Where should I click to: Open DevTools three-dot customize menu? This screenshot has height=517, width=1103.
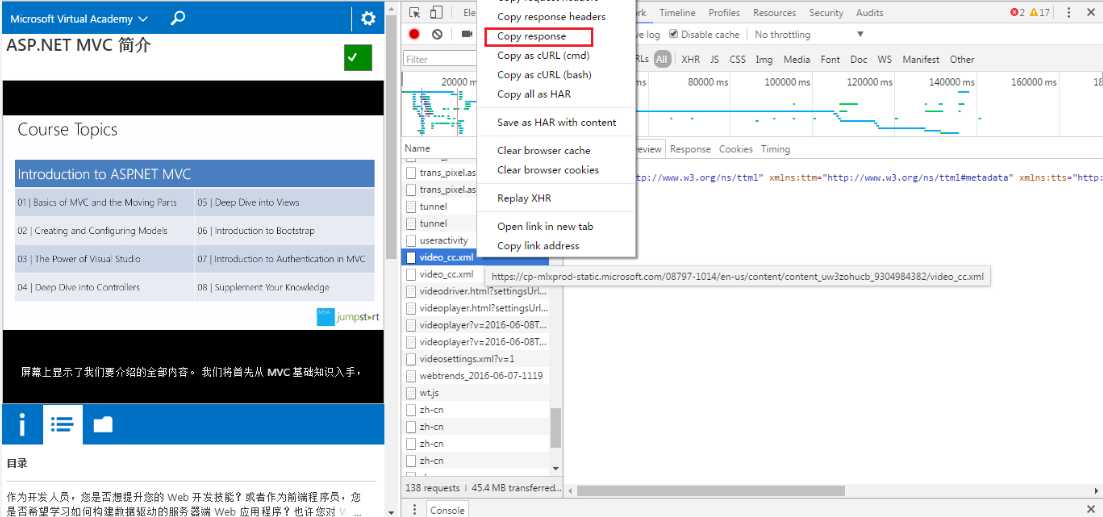pyautogui.click(x=1069, y=13)
